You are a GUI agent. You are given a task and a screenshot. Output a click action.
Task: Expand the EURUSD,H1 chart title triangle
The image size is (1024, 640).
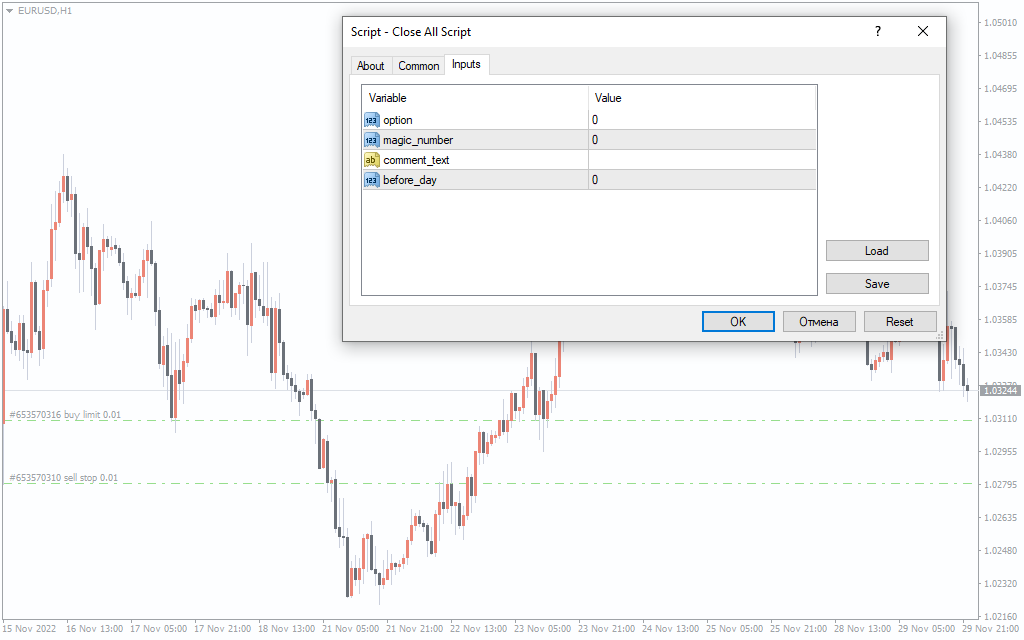pos(9,10)
